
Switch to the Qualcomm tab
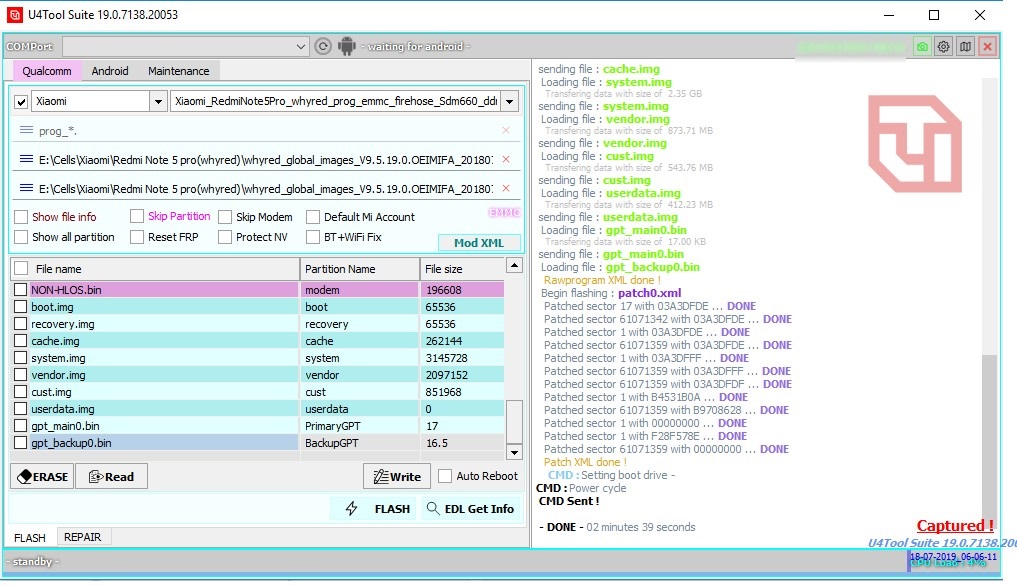tap(47, 71)
